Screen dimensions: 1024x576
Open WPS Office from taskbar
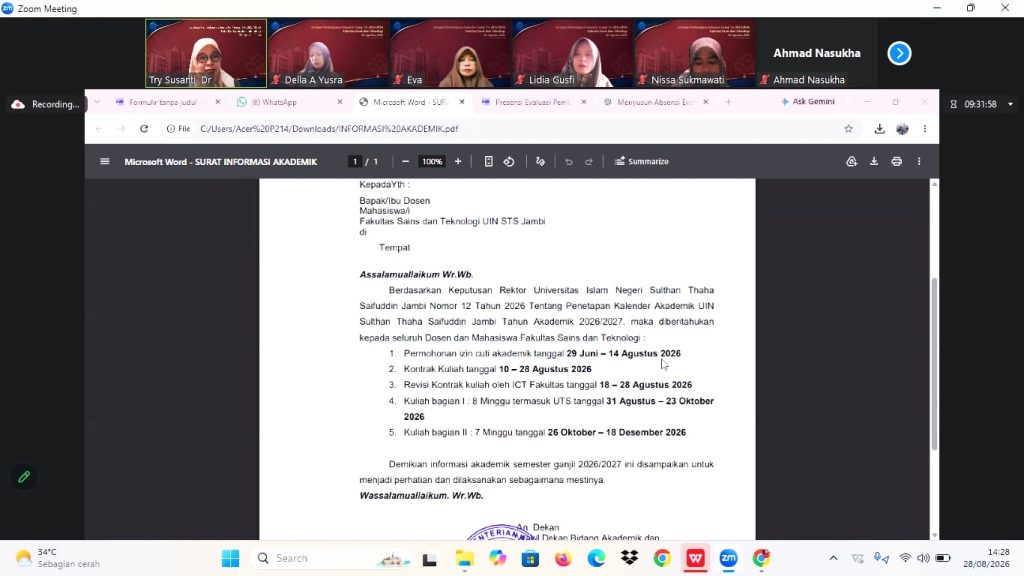696,558
